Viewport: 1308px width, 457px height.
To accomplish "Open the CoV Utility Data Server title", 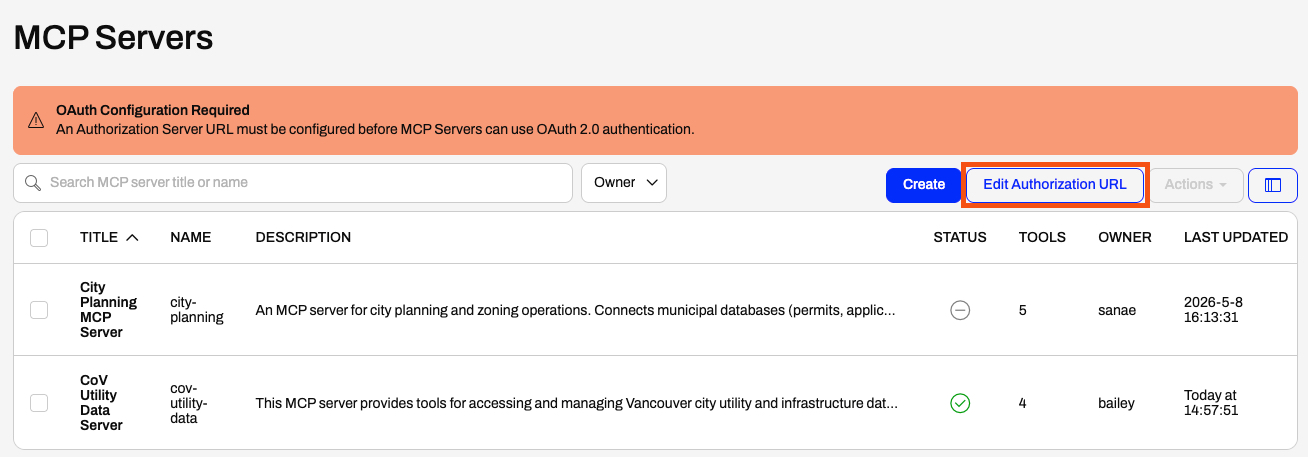I will click(x=101, y=403).
